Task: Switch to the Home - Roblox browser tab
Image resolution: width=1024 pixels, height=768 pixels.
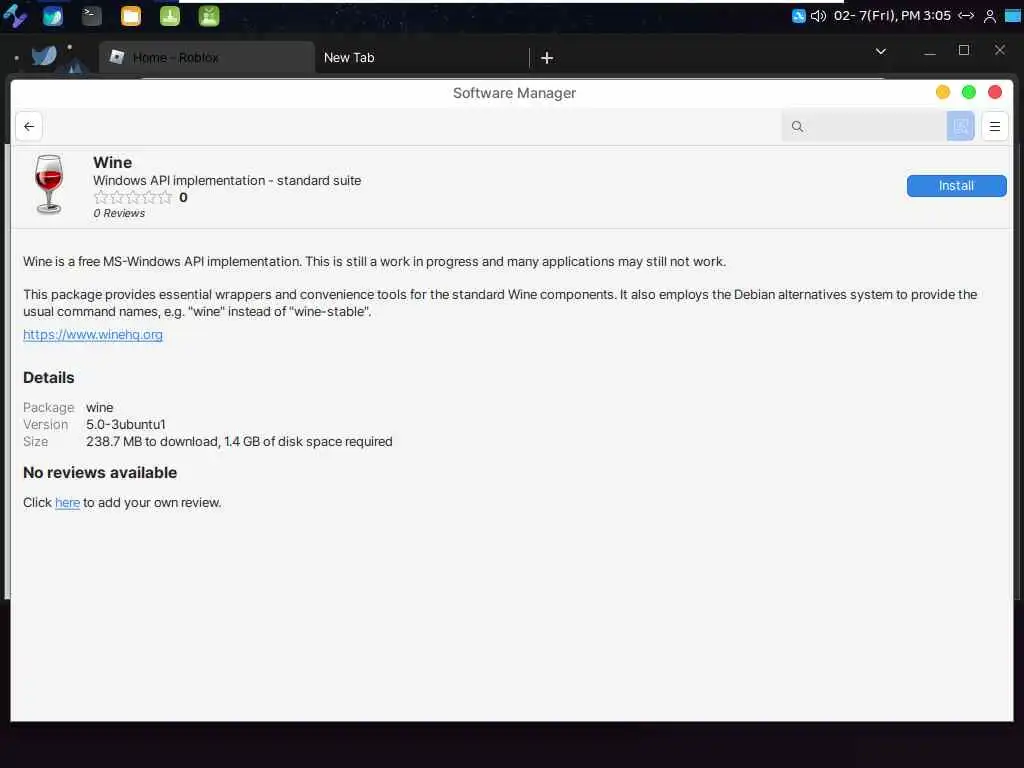Action: [206, 57]
